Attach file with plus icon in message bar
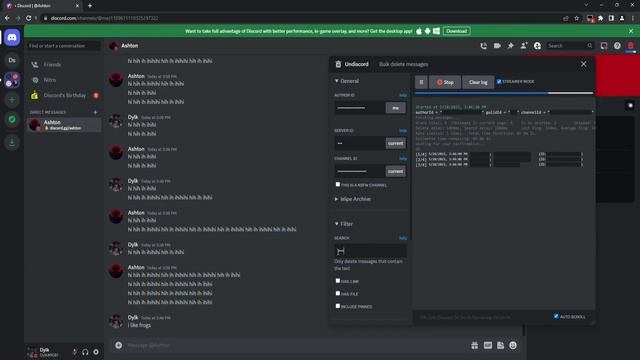 pyautogui.click(x=118, y=345)
